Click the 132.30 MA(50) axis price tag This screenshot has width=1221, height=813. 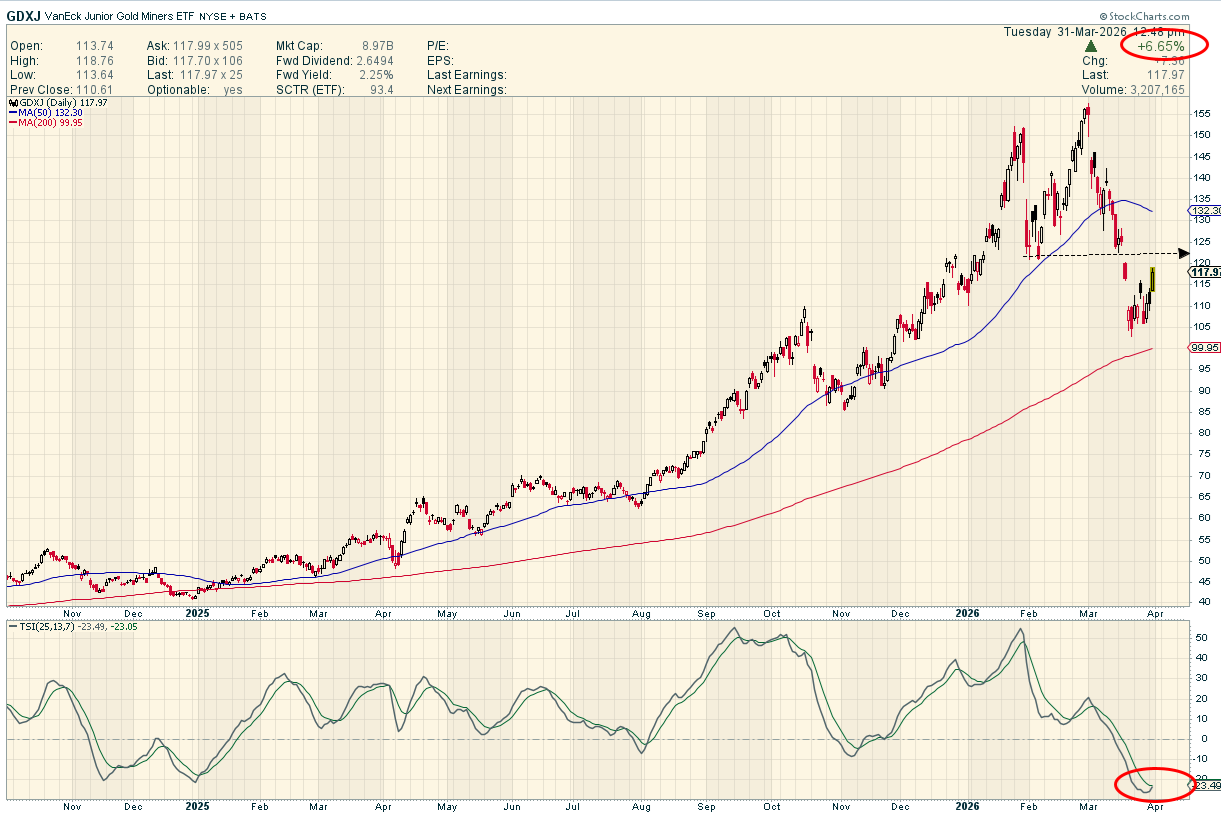1204,211
